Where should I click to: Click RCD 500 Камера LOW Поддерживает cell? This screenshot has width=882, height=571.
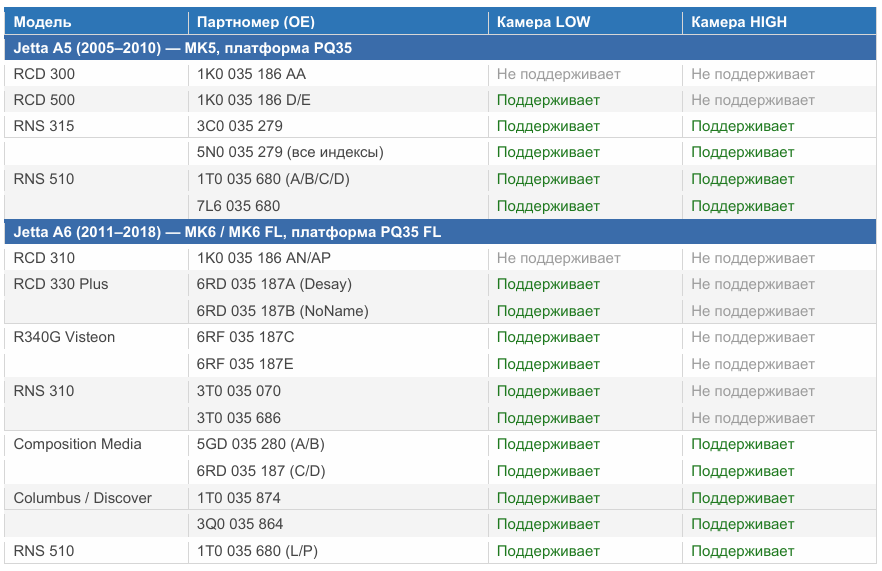548,100
